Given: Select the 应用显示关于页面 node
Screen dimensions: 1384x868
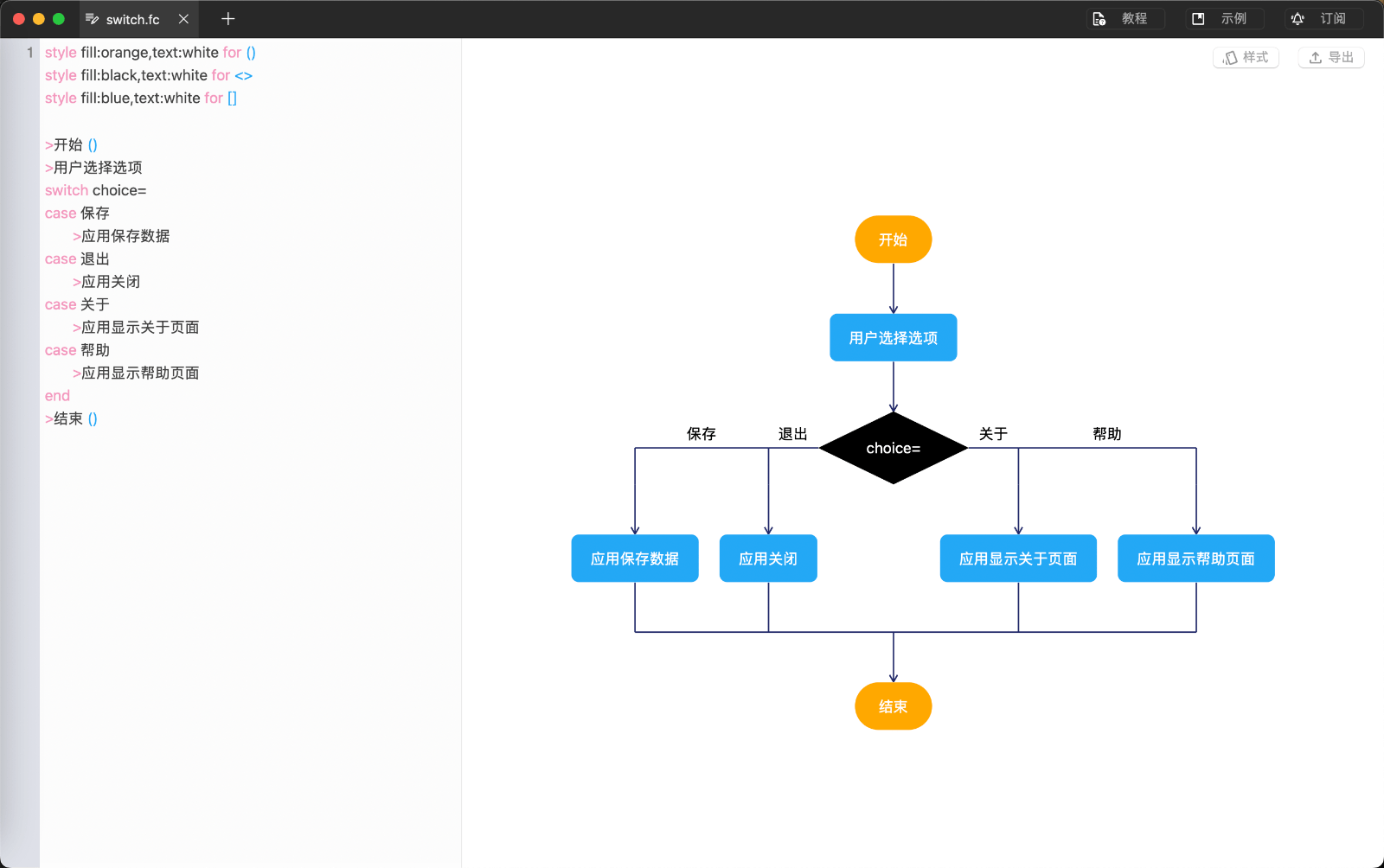Looking at the screenshot, I should click(1018, 558).
